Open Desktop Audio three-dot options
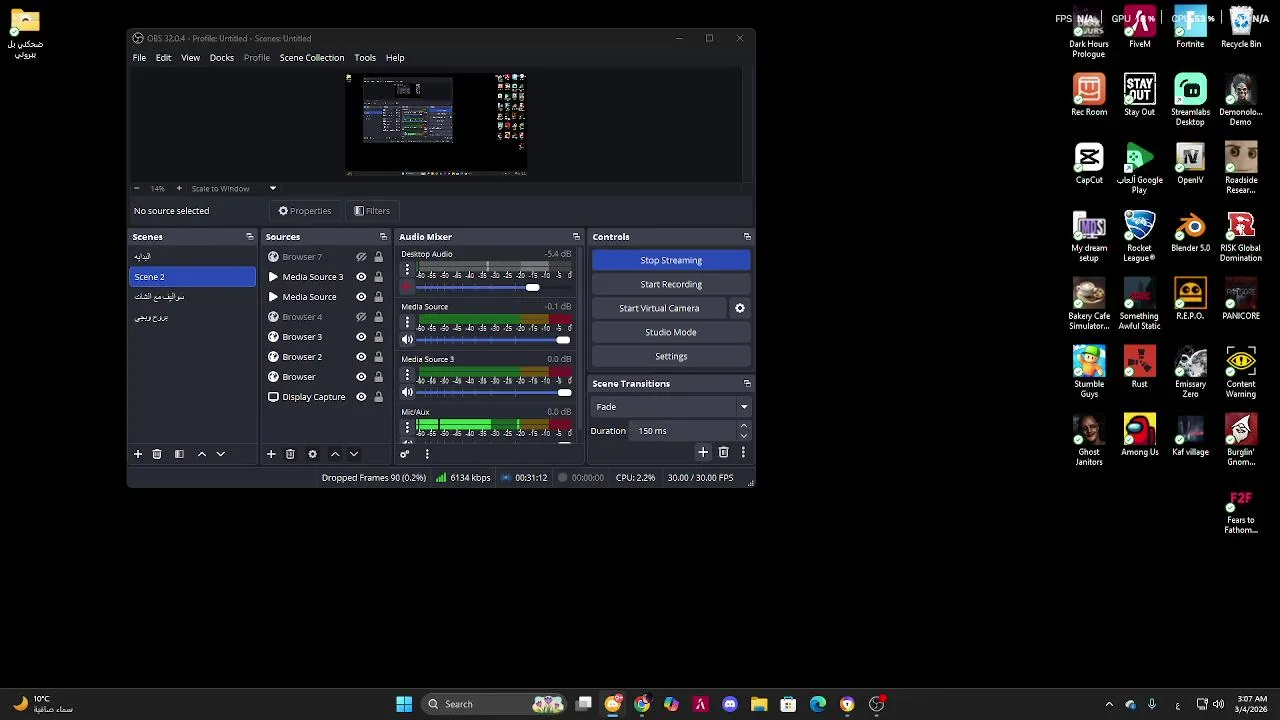This screenshot has width=1280, height=720. 407,270
